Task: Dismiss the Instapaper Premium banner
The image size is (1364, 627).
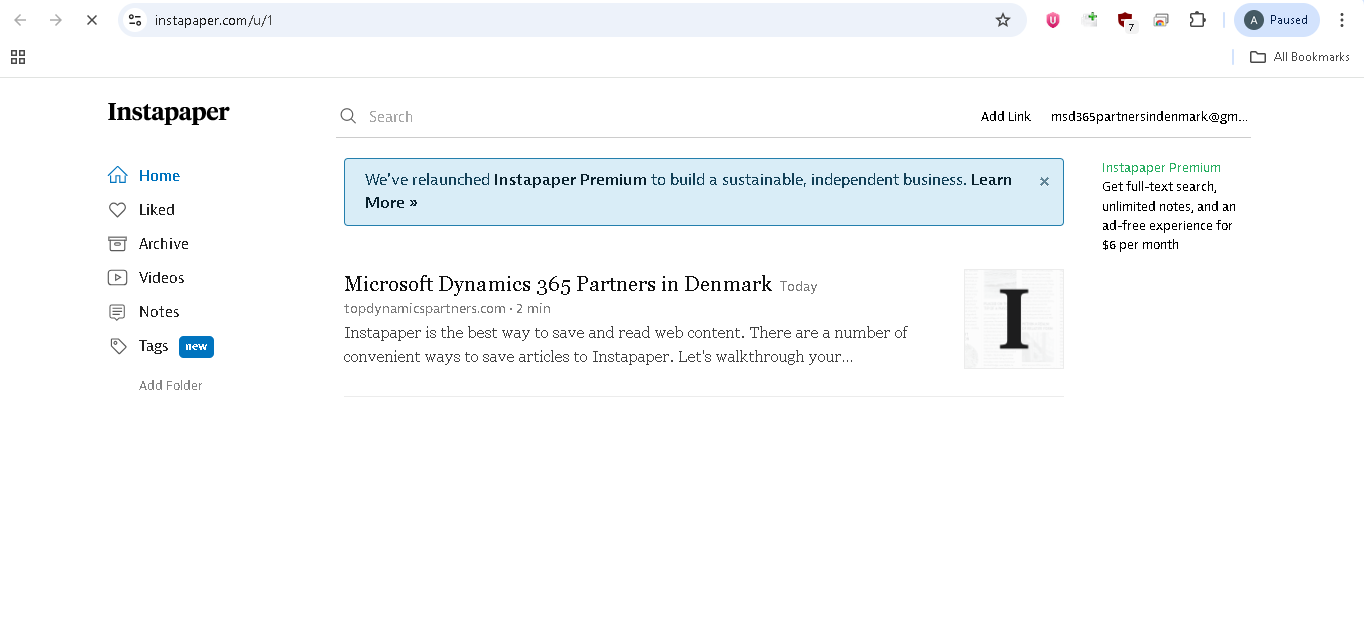Action: [1044, 182]
